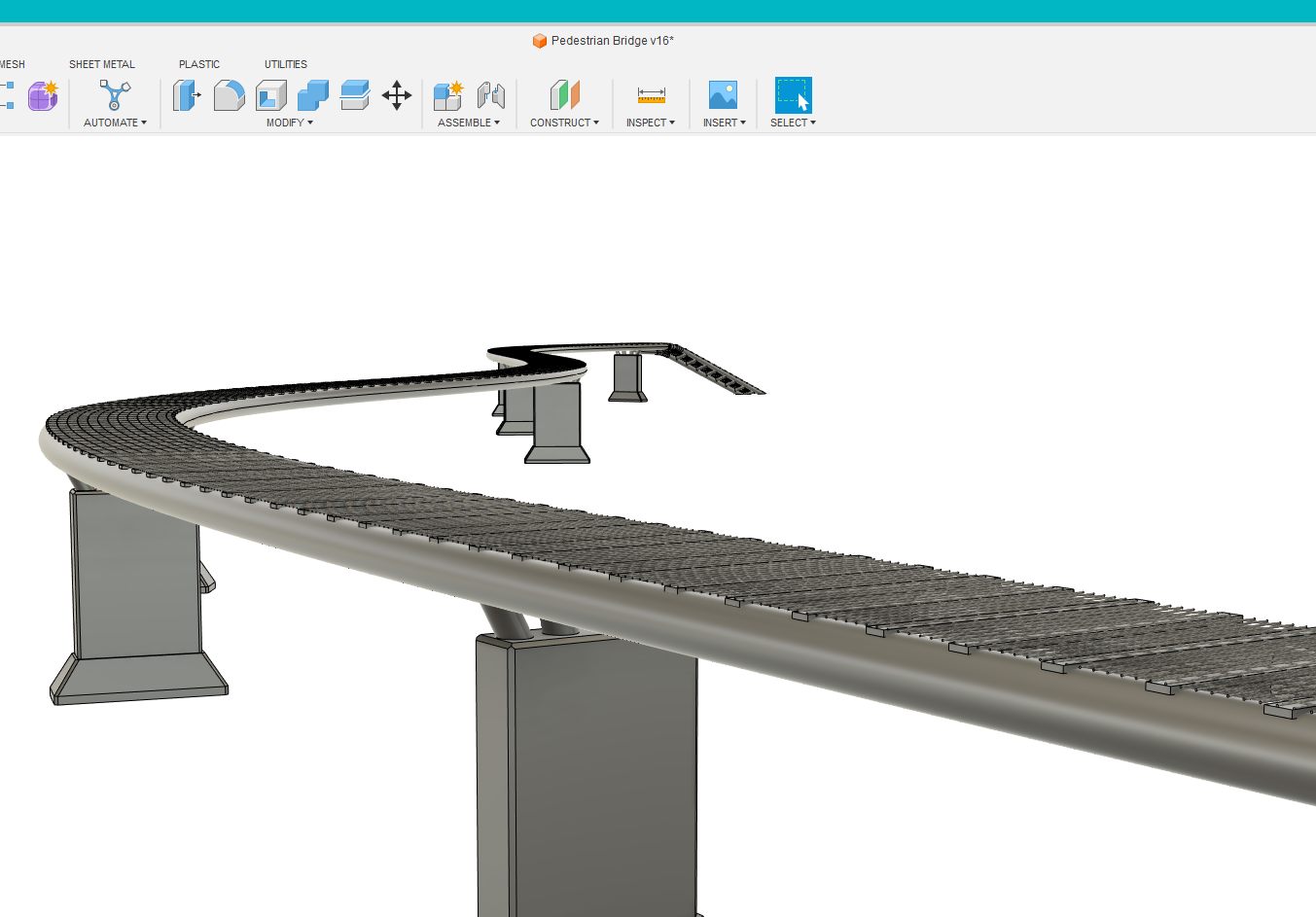This screenshot has width=1316, height=917.
Task: Click the New Component icon under Assemble
Action: [447, 95]
